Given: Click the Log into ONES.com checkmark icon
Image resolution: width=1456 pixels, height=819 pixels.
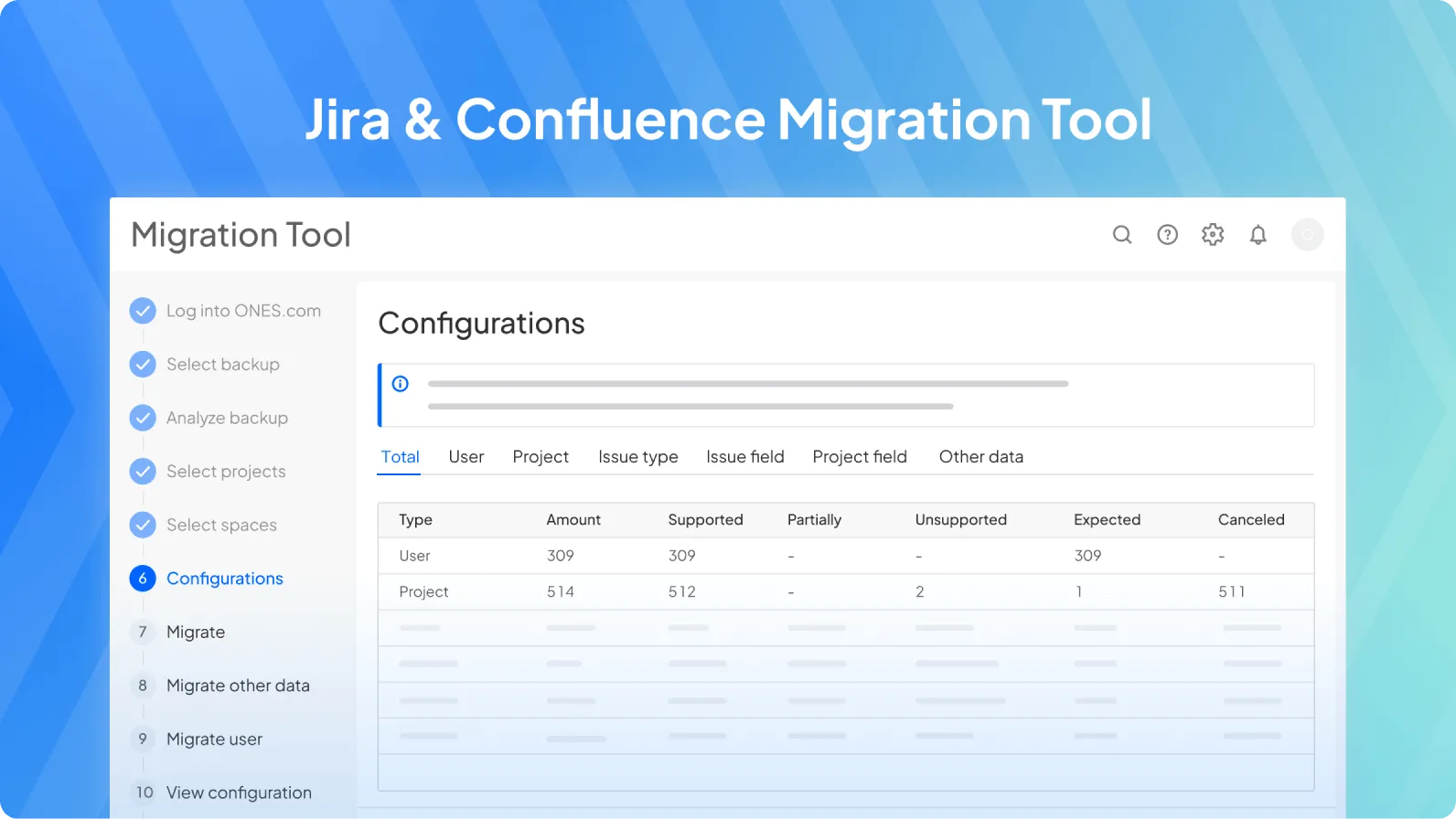Looking at the screenshot, I should 143,311.
